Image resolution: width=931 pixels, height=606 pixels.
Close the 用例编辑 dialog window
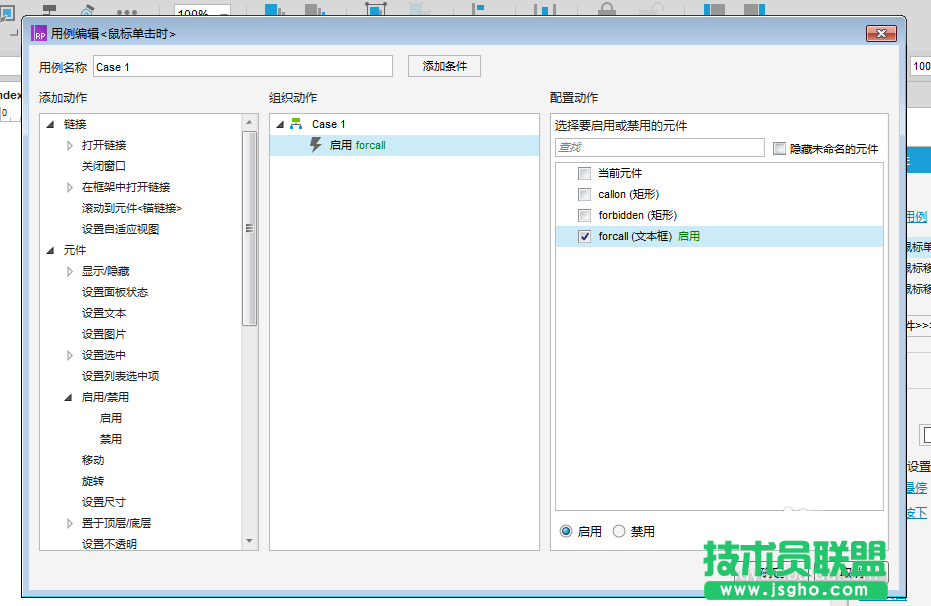click(x=882, y=33)
